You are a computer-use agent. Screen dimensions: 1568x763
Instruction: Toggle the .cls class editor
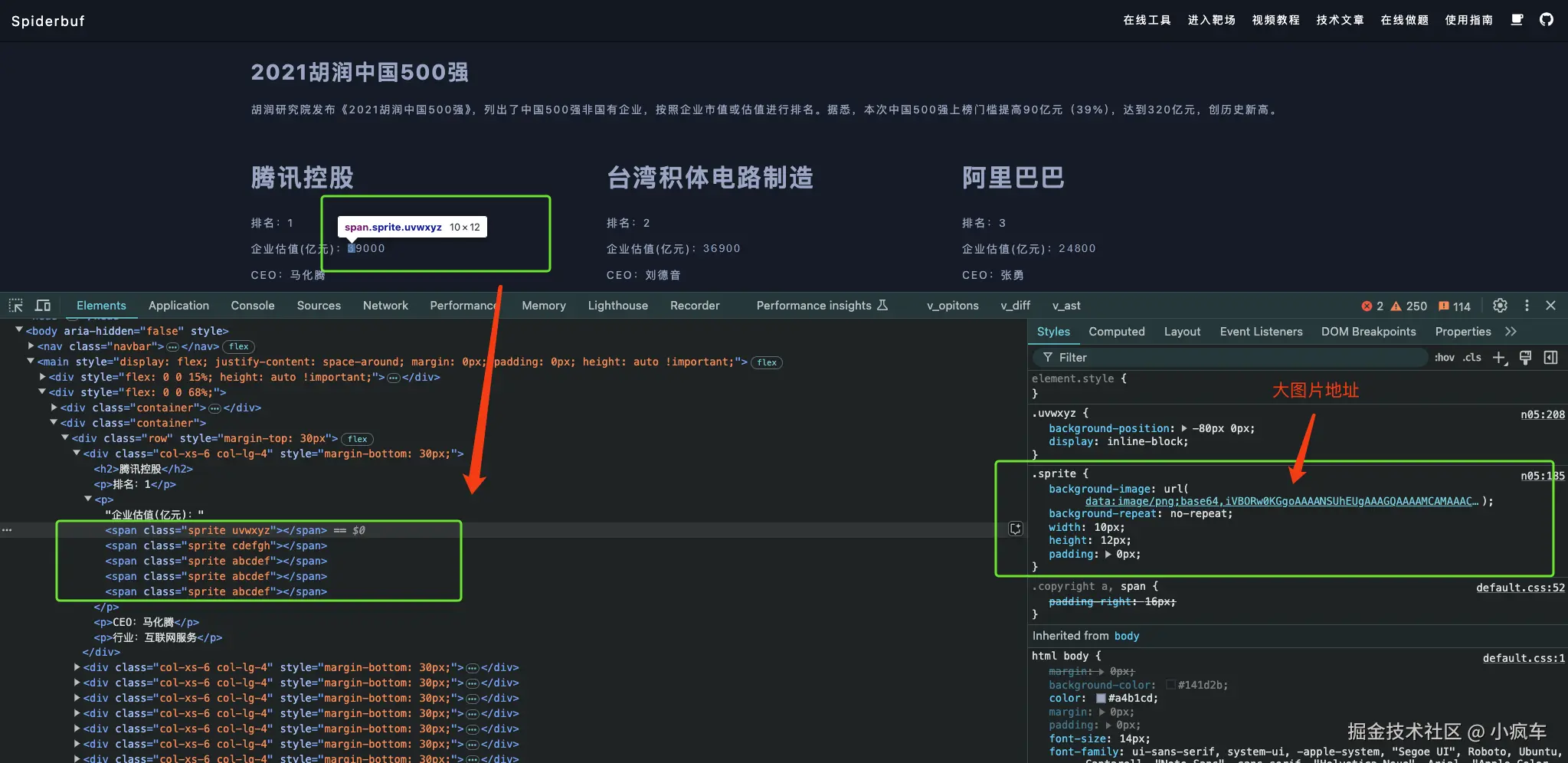coord(1472,358)
